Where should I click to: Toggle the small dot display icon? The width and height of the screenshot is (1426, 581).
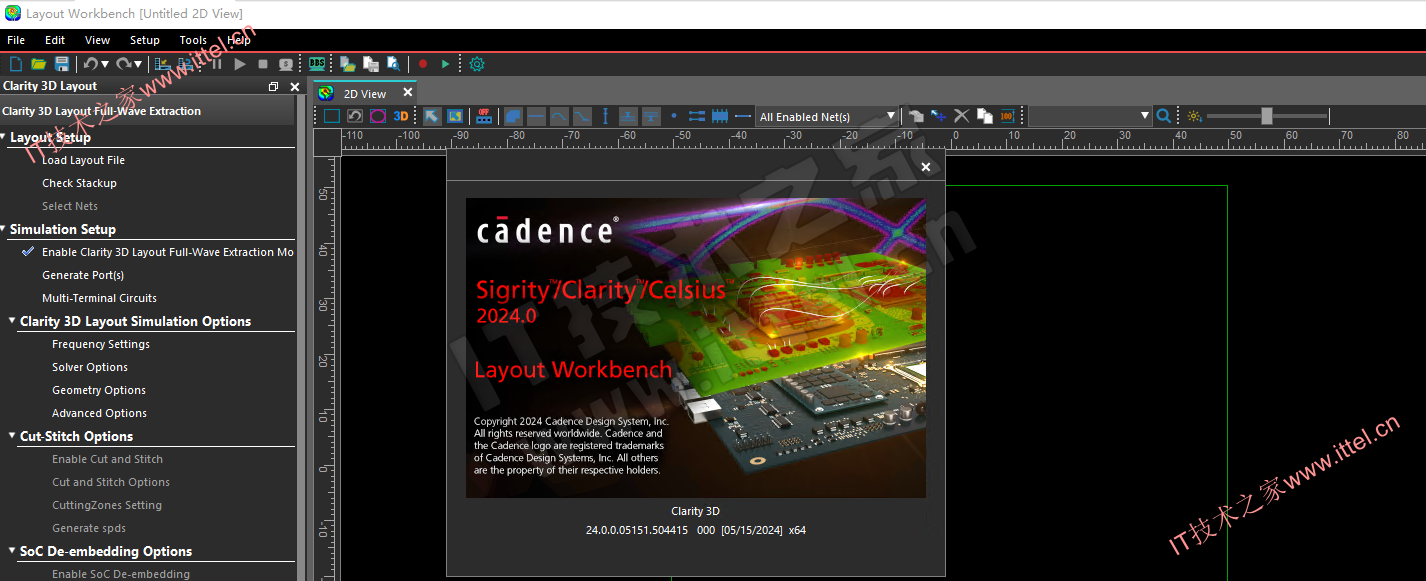point(673,116)
